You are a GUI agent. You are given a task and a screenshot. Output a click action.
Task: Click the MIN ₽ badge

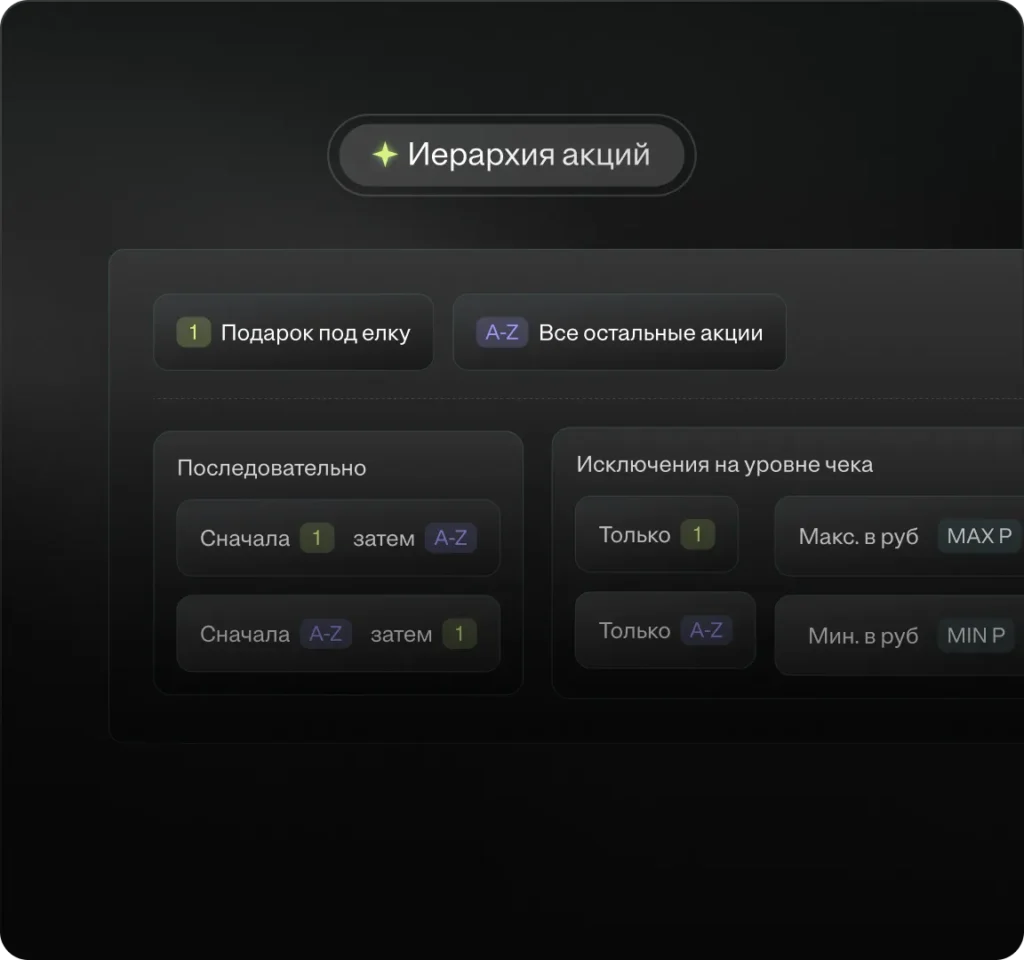pos(976,636)
